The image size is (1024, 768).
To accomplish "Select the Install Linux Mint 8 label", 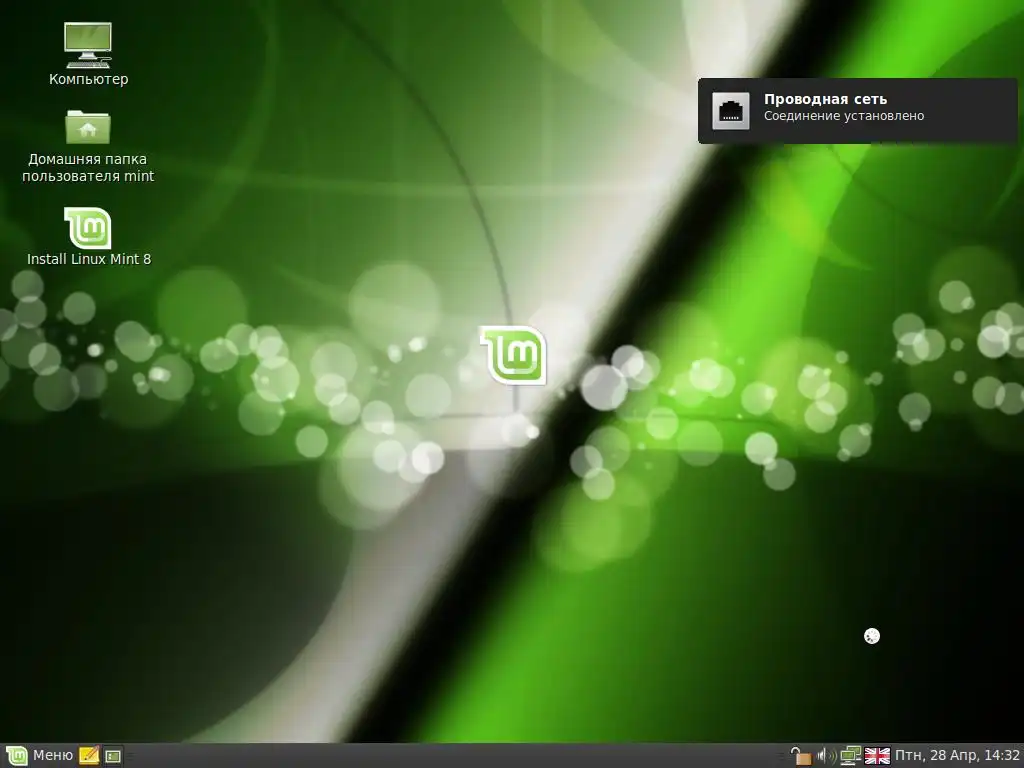I will 89,259.
